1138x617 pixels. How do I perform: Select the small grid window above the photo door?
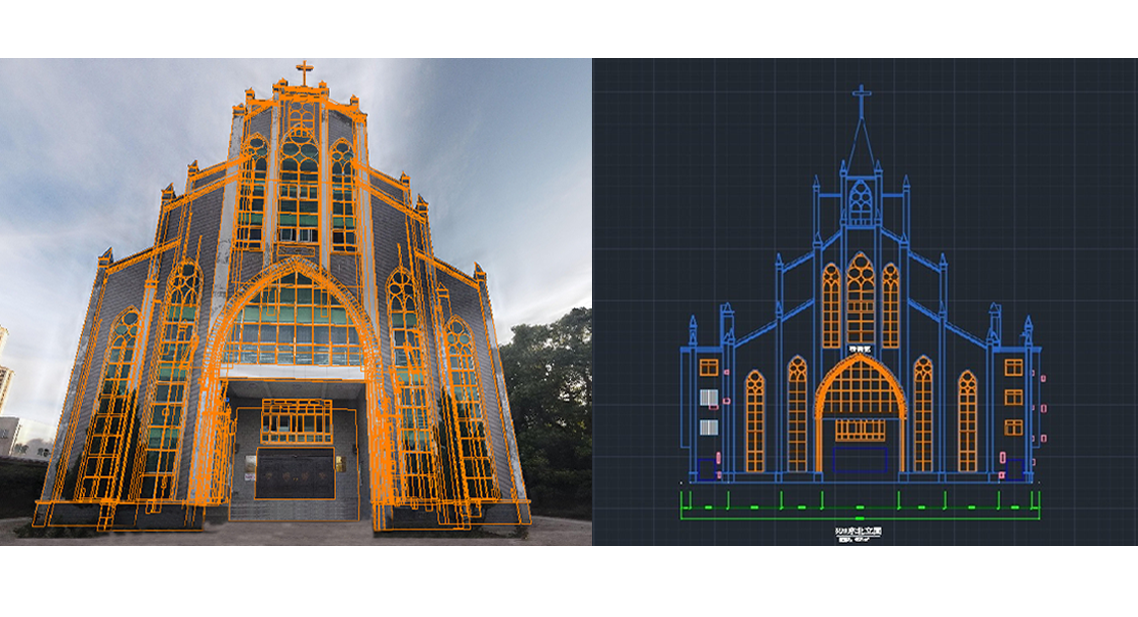296,421
